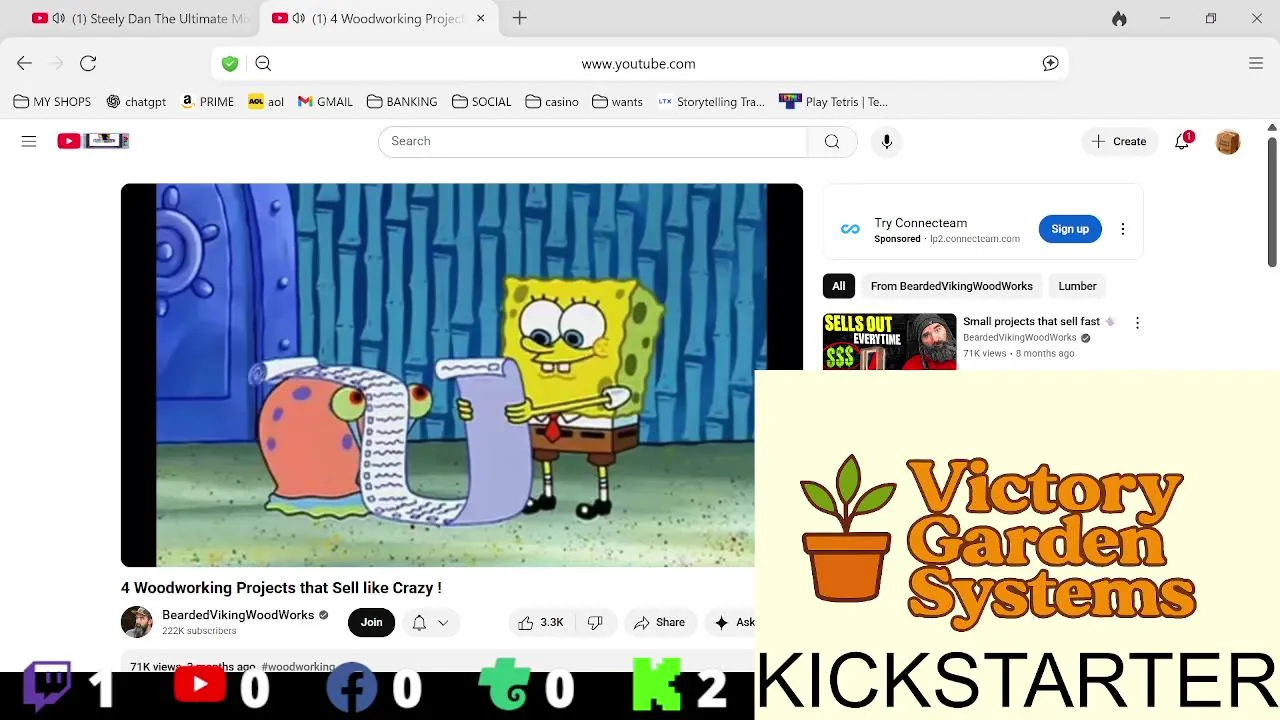Click the Try Connecteam ad title
This screenshot has width=1280, height=720.
[920, 223]
